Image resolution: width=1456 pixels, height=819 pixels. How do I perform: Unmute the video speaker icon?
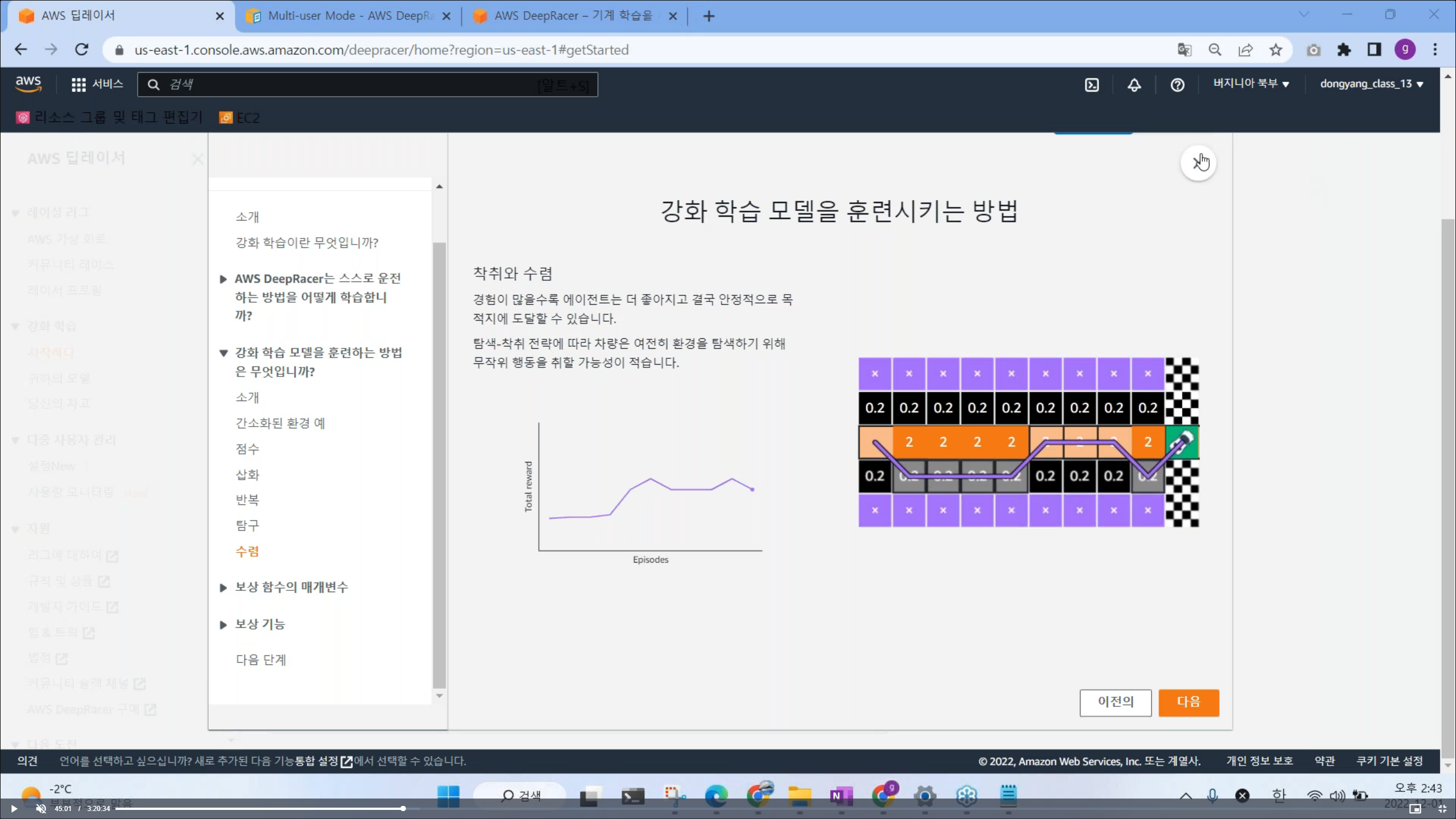41,808
